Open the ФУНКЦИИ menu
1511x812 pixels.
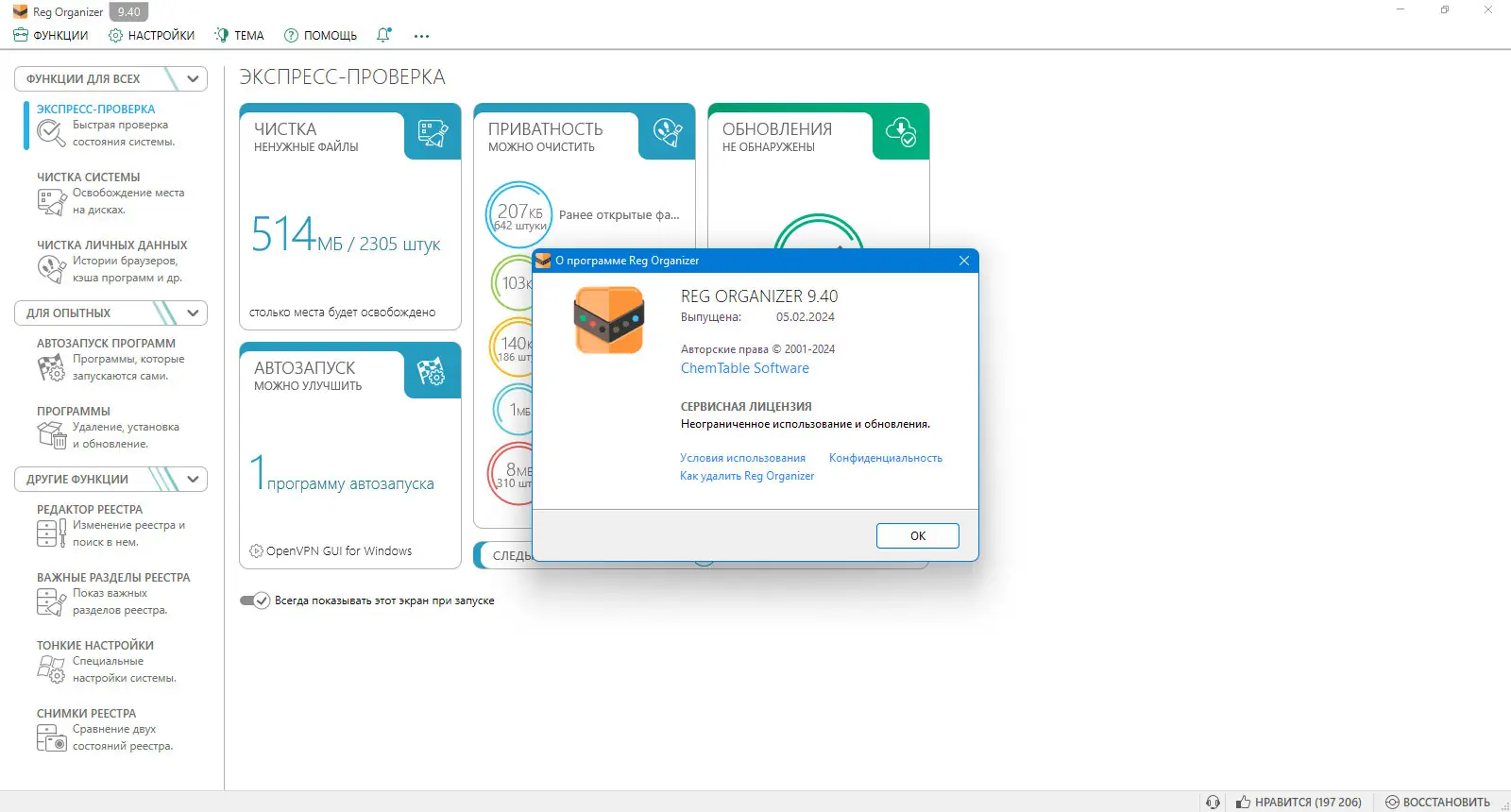tap(51, 35)
